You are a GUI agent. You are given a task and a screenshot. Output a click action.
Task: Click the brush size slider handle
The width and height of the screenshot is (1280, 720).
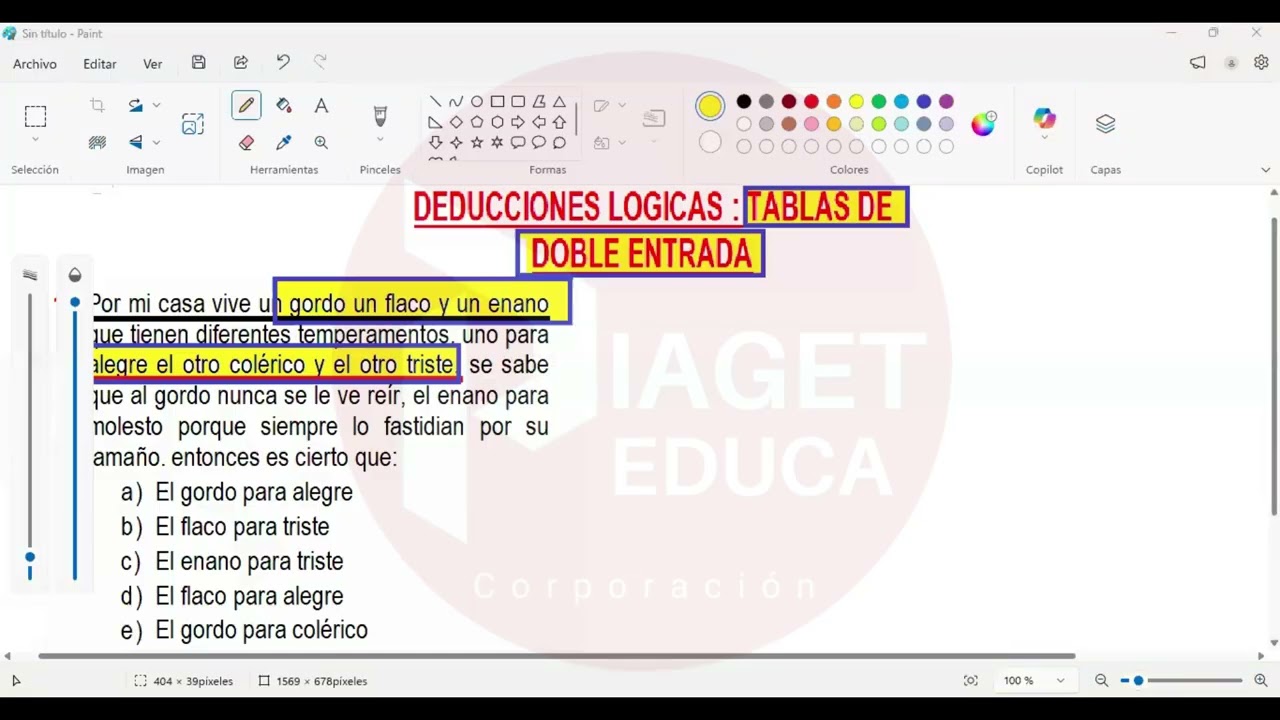[x=30, y=558]
